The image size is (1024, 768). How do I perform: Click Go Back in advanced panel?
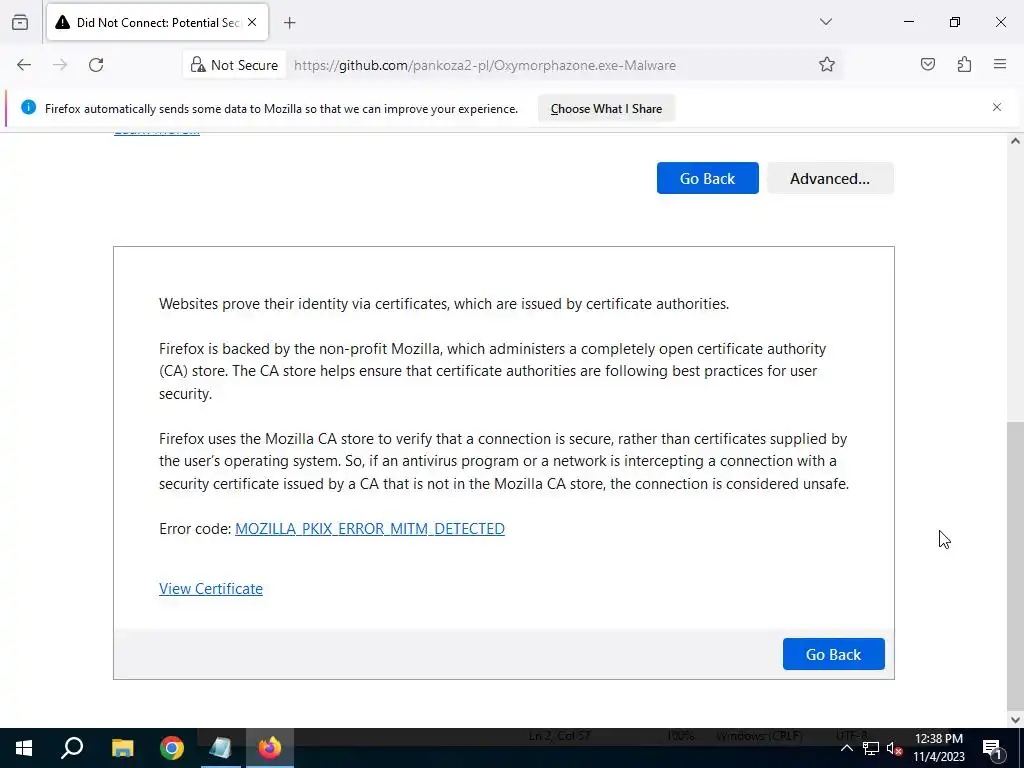pyautogui.click(x=833, y=654)
